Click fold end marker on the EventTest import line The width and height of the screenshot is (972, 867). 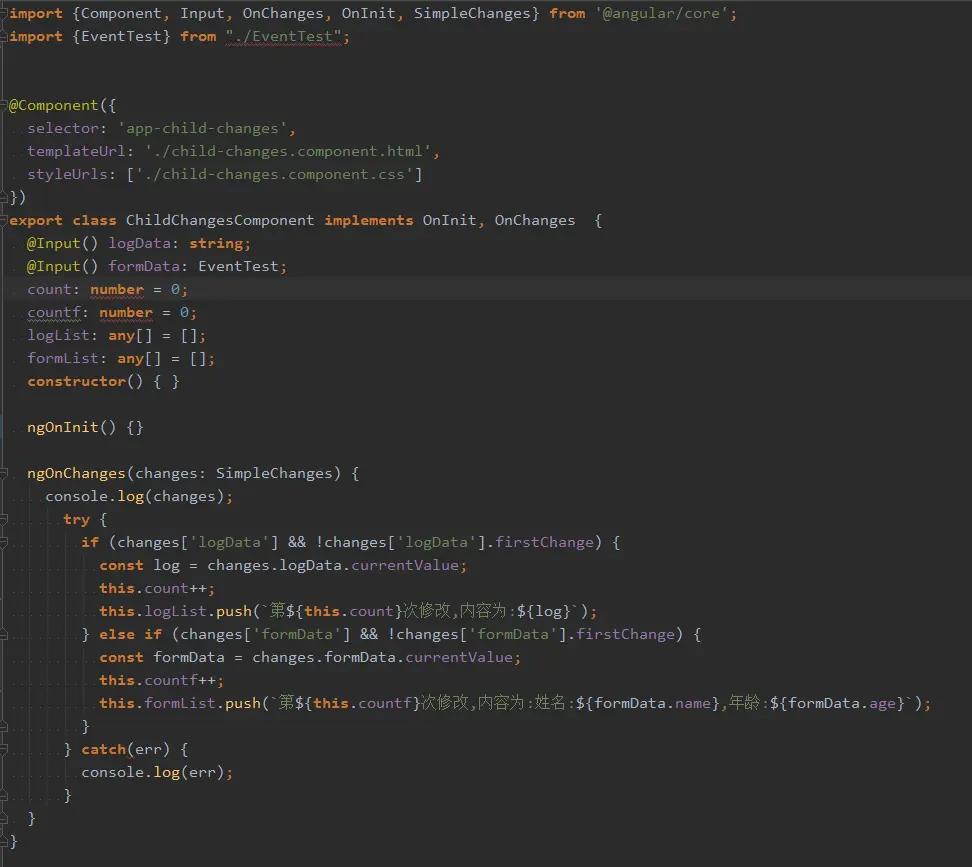point(4,37)
